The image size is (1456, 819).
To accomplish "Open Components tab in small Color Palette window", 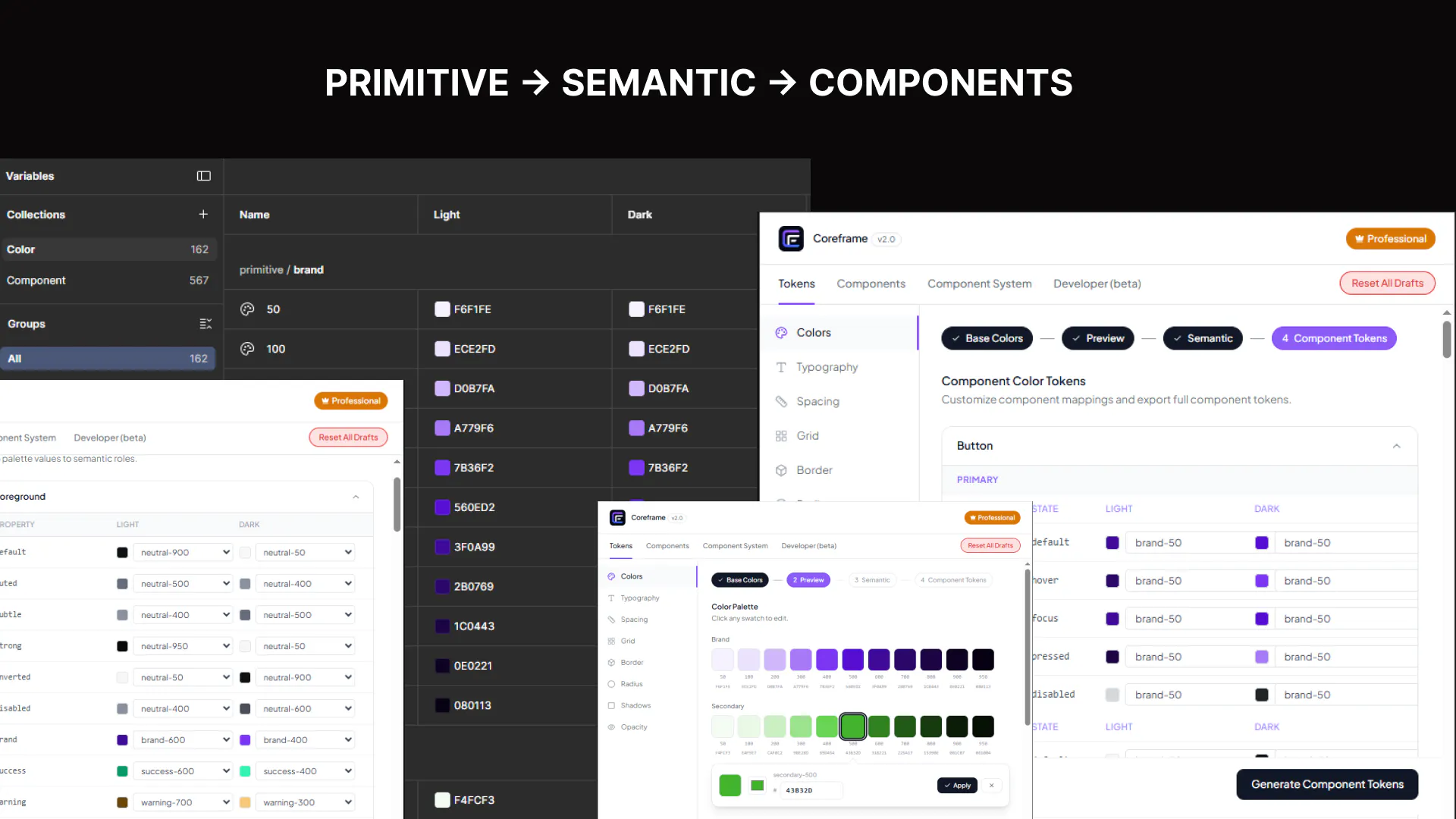I will [667, 546].
